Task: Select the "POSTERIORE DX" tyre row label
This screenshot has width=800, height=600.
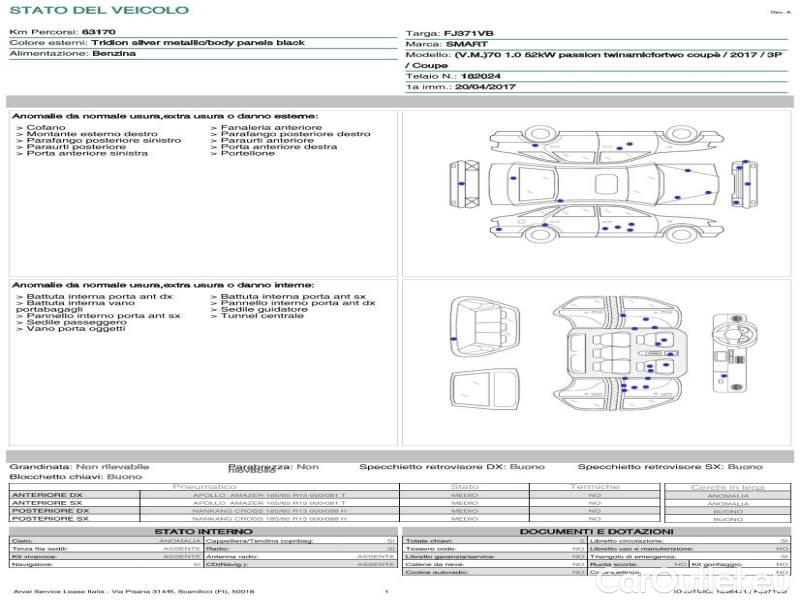Action: [51, 511]
